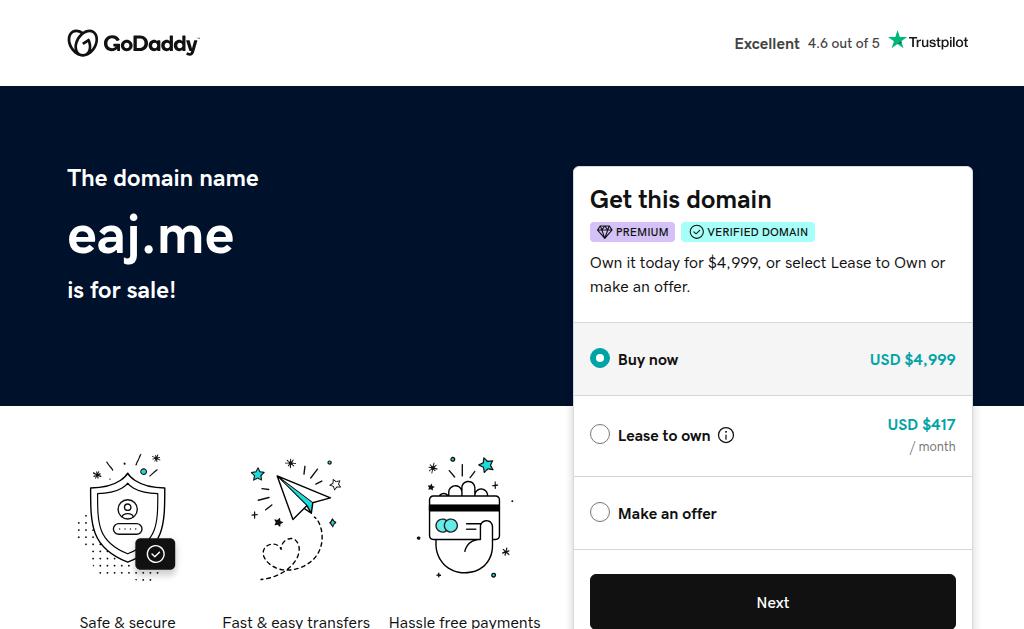Viewport: 1024px width, 629px height.
Task: Click the Lease to own info icon
Action: pyautogui.click(x=726, y=435)
